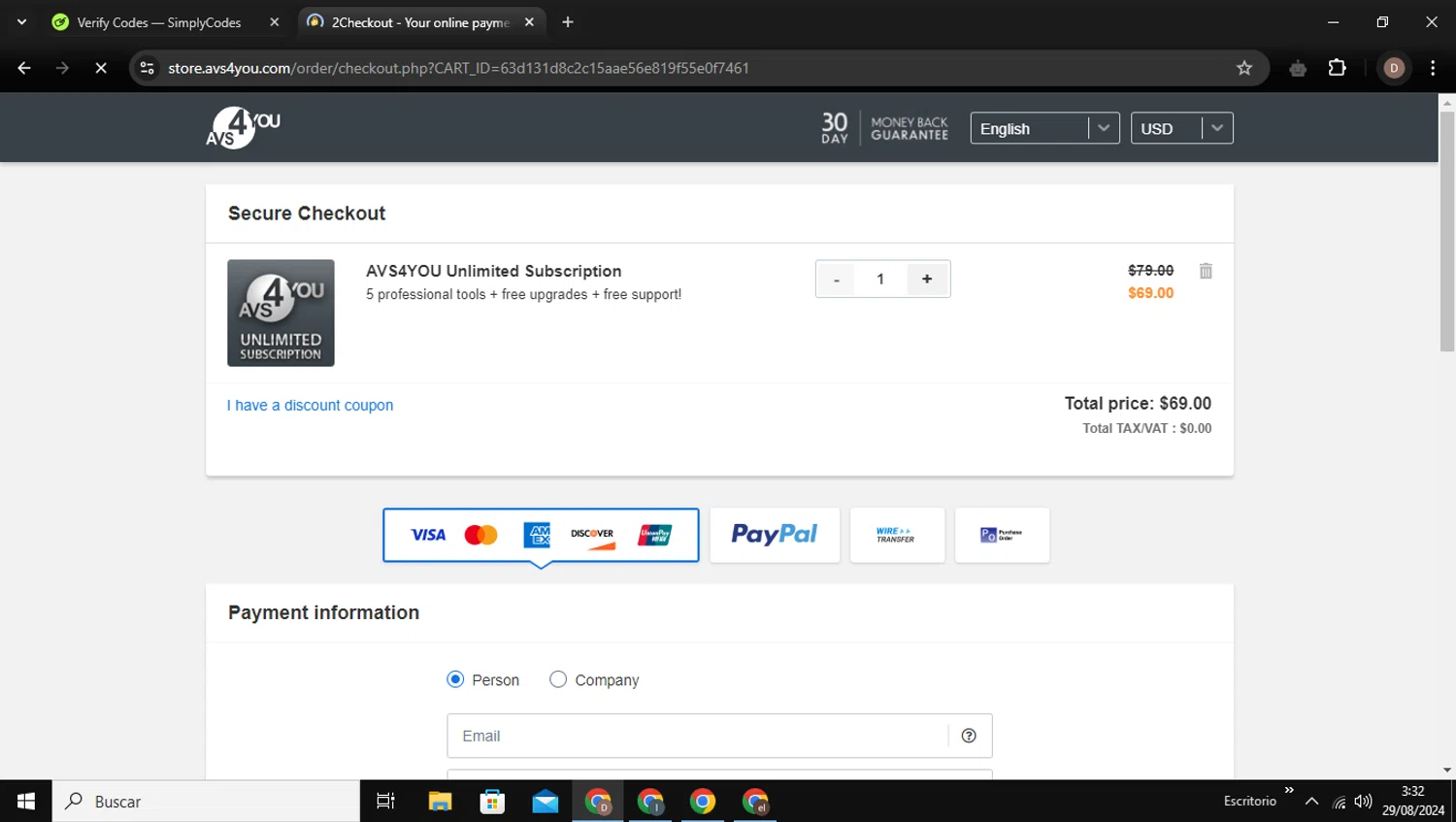Screen dimensions: 1456x822
Task: Choose Purchase Order payment method
Action: [x=1002, y=535]
